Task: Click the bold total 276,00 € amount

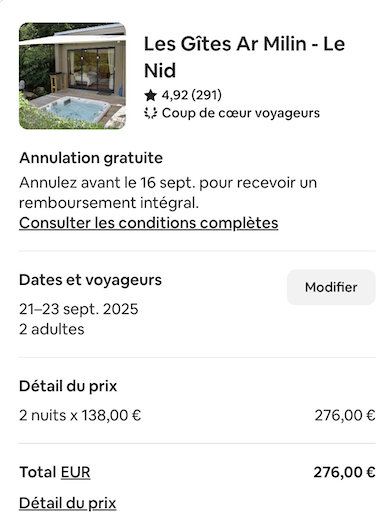Action: [344, 472]
